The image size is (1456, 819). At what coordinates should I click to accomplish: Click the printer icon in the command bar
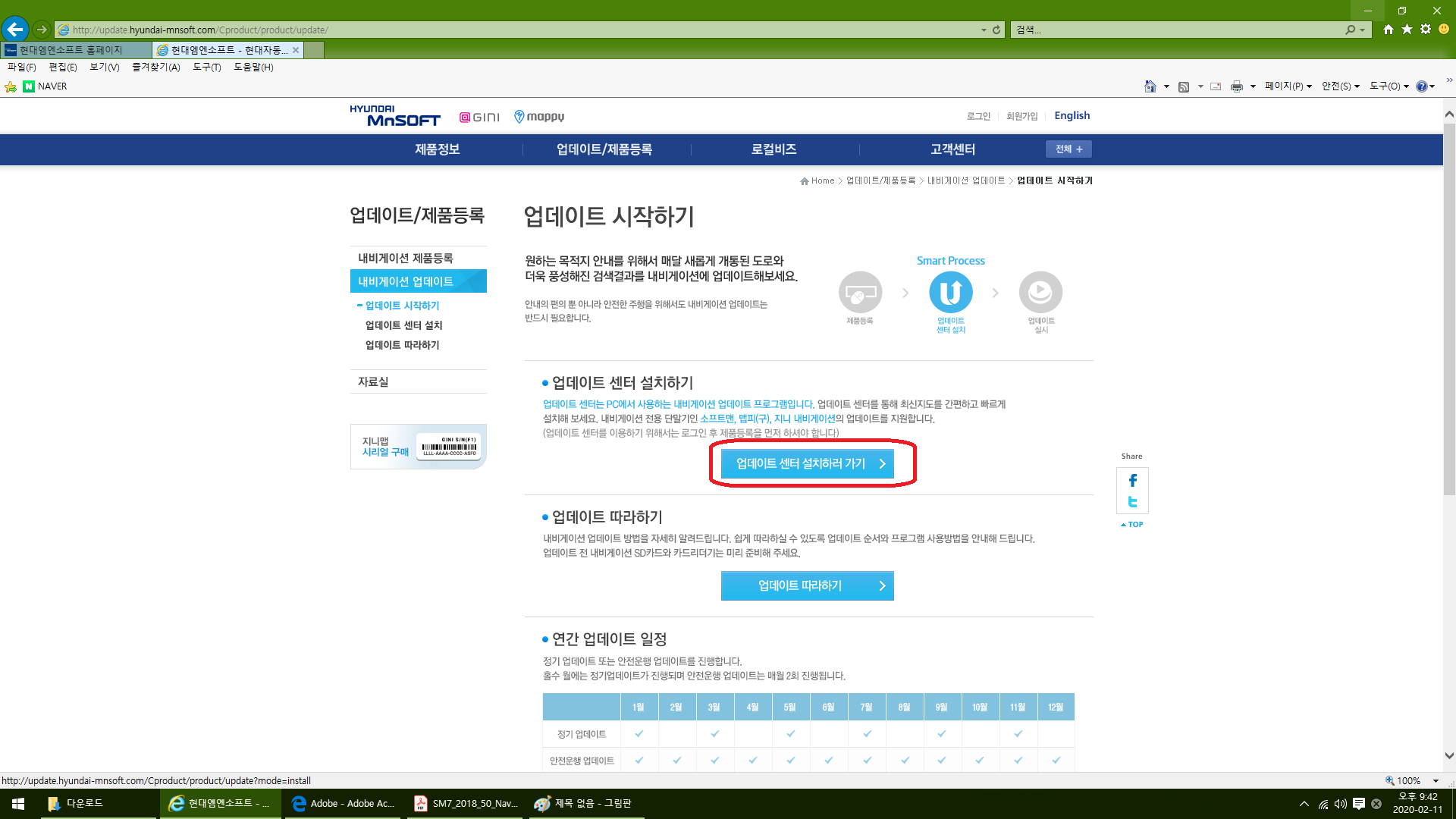(x=1236, y=86)
